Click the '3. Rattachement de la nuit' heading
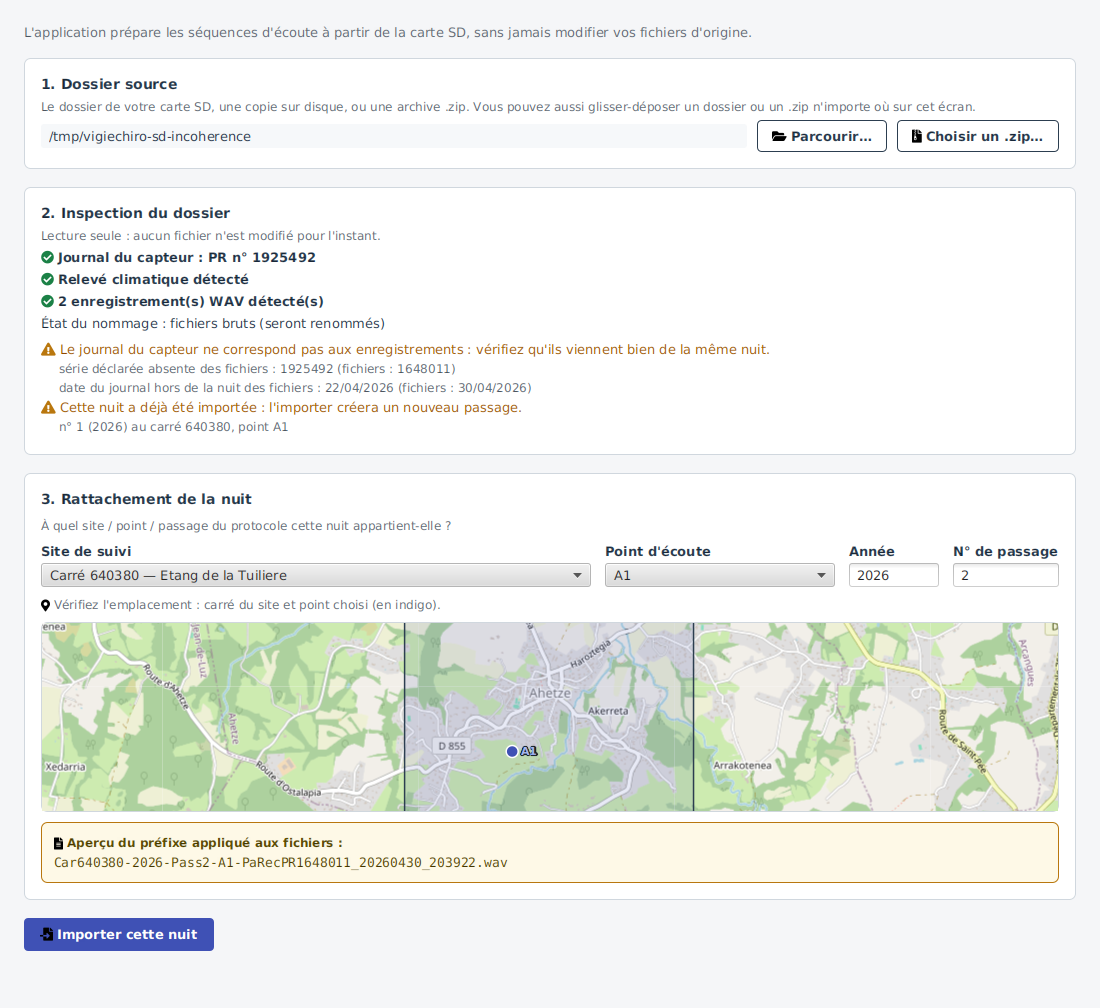Screen dimensions: 1100x1008 pyautogui.click(x=146, y=499)
